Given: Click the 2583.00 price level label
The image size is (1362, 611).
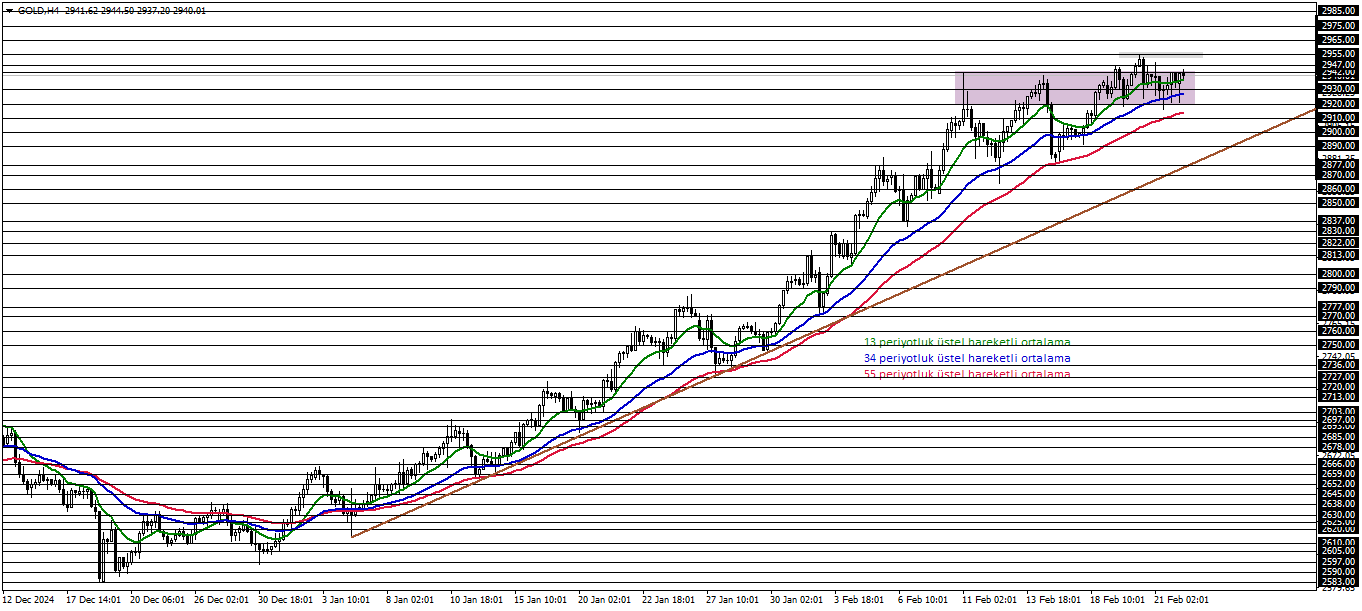Looking at the screenshot, I should (x=1339, y=581).
